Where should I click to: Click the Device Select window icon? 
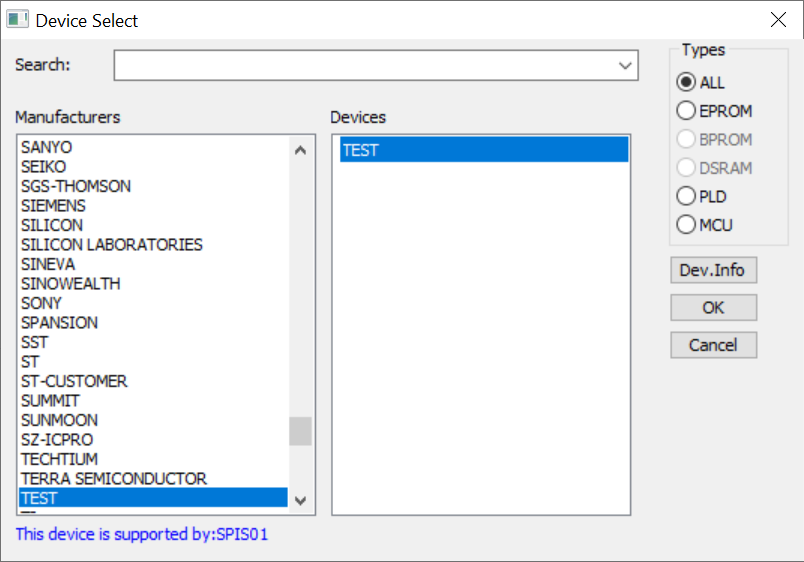pos(17,20)
